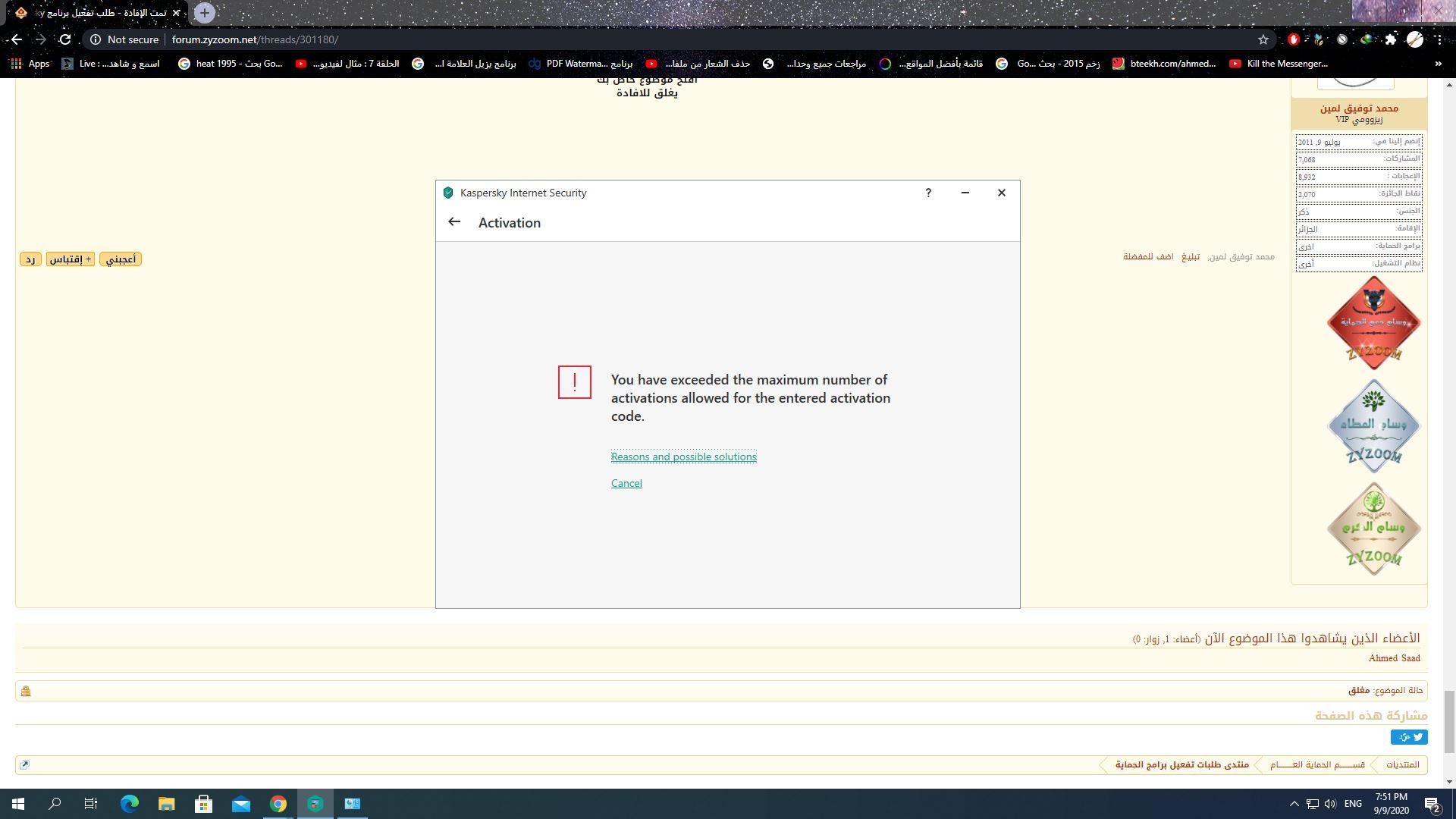The width and height of the screenshot is (1456, 819).
Task: Open File Explorer from the taskbar
Action: pyautogui.click(x=167, y=804)
